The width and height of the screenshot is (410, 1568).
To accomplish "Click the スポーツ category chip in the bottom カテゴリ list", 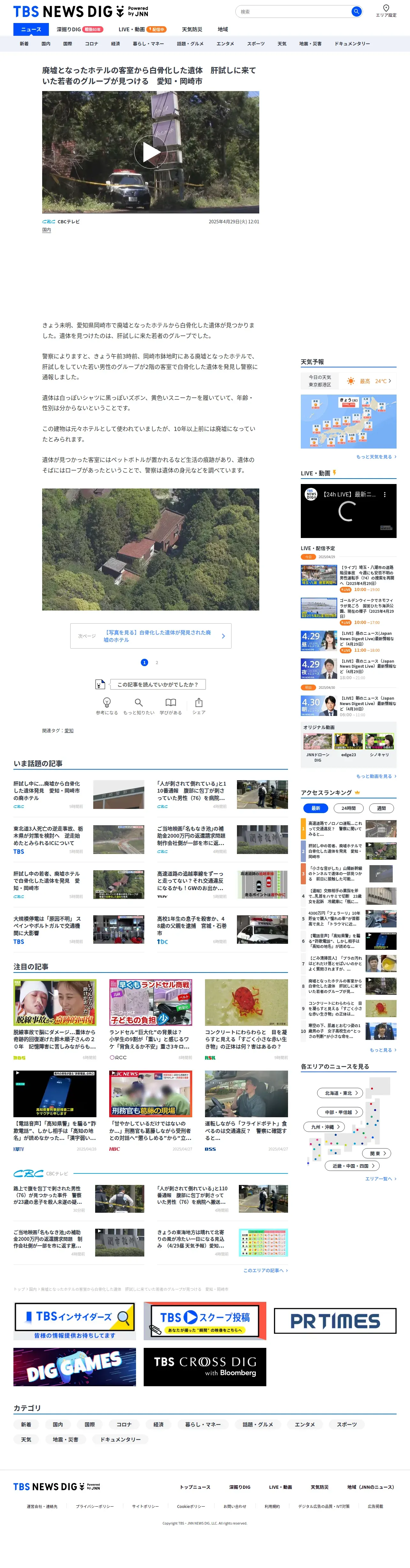I will [x=347, y=1424].
